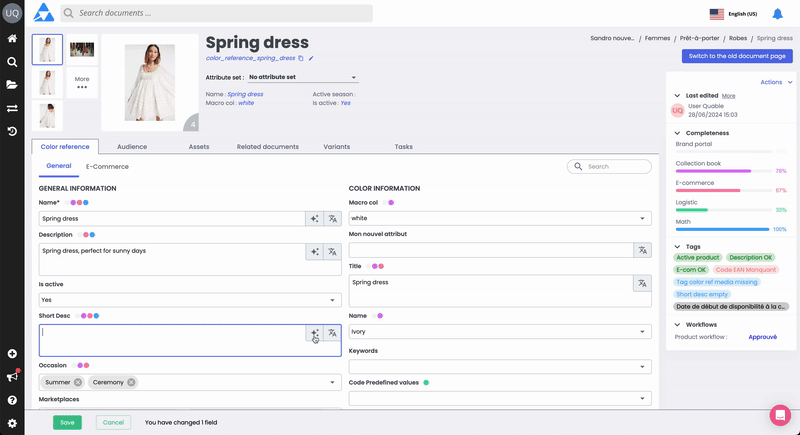Open the history icon in the left sidebar
Image resolution: width=800 pixels, height=435 pixels.
pyautogui.click(x=12, y=131)
